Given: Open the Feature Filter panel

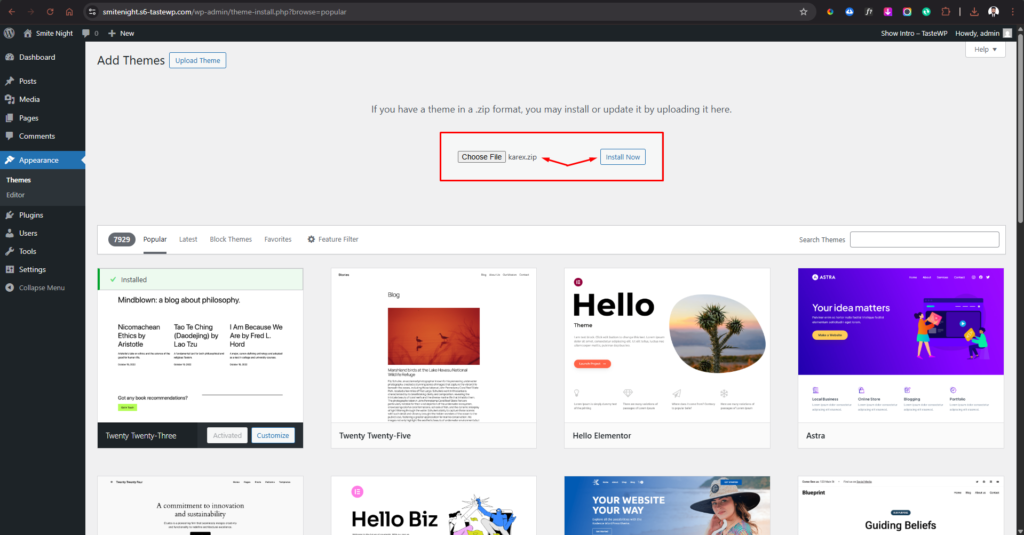Looking at the screenshot, I should [x=332, y=239].
